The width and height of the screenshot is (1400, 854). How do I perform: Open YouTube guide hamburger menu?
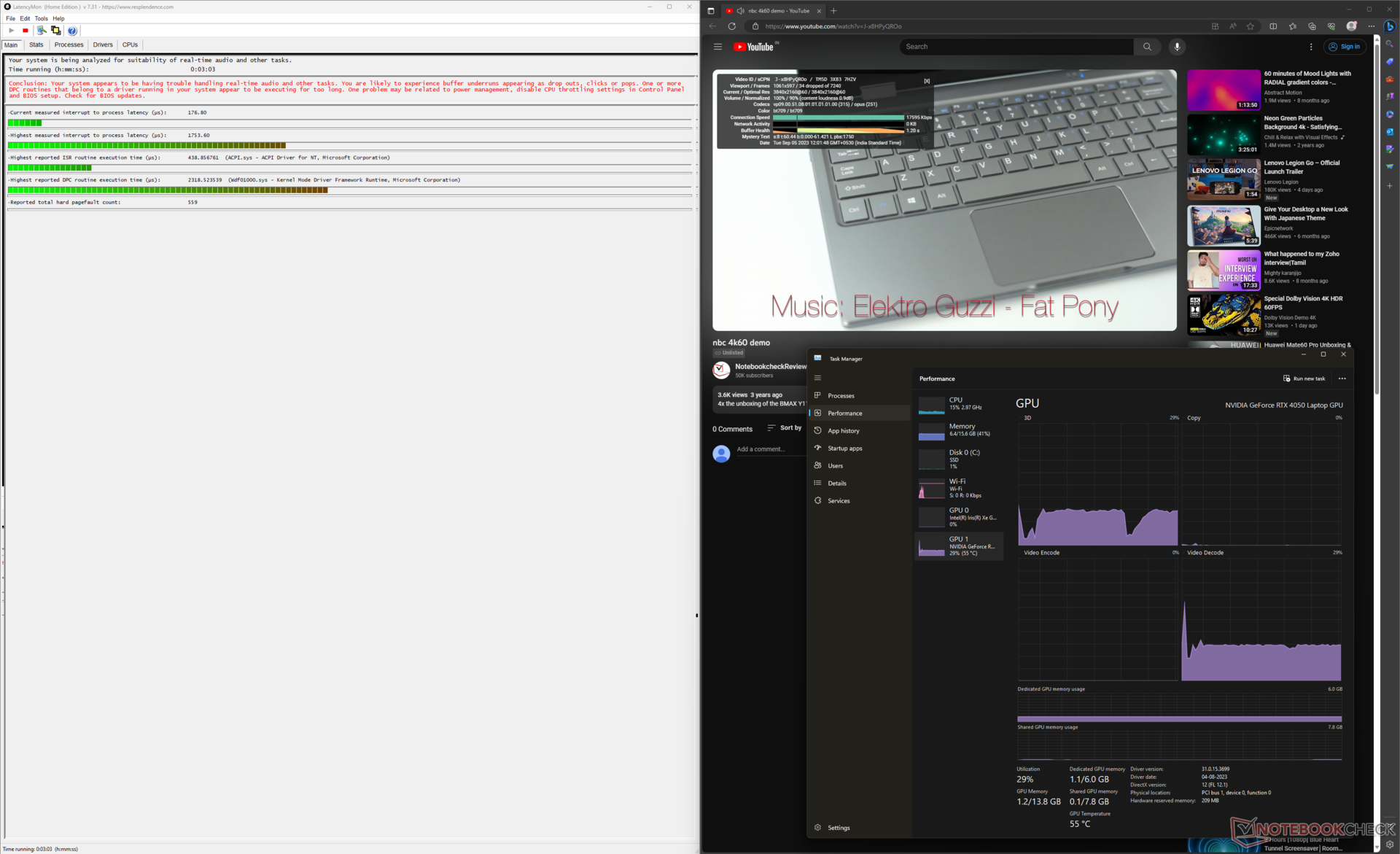pos(717,47)
